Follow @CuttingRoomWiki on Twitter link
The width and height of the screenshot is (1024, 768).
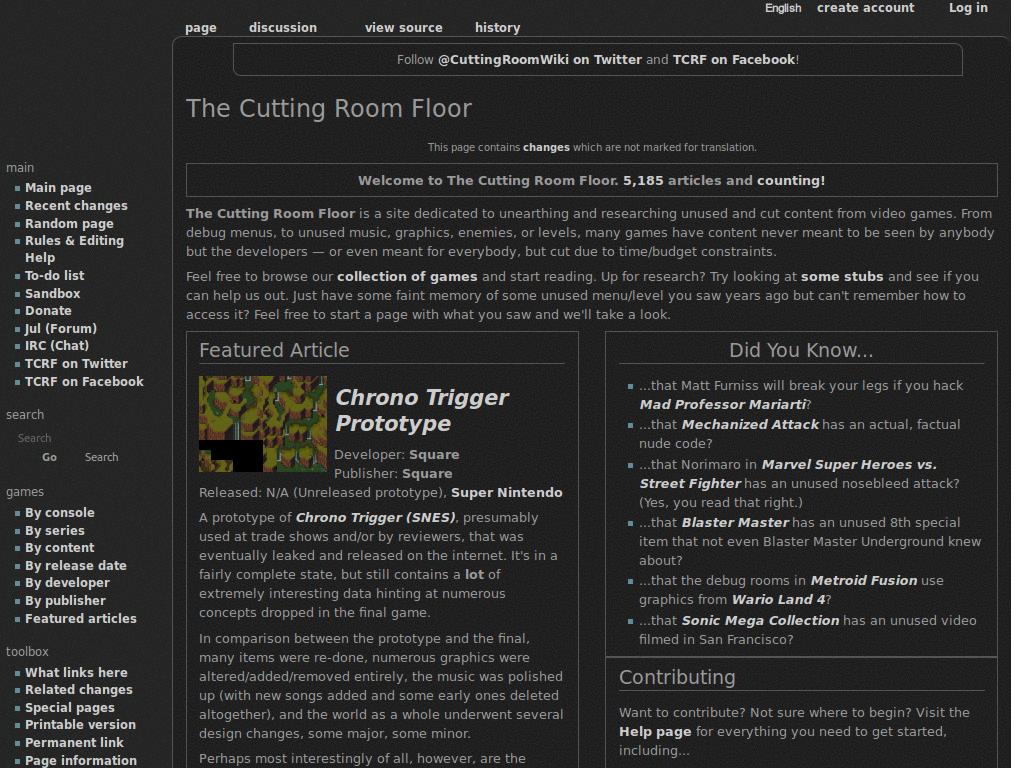click(x=540, y=59)
